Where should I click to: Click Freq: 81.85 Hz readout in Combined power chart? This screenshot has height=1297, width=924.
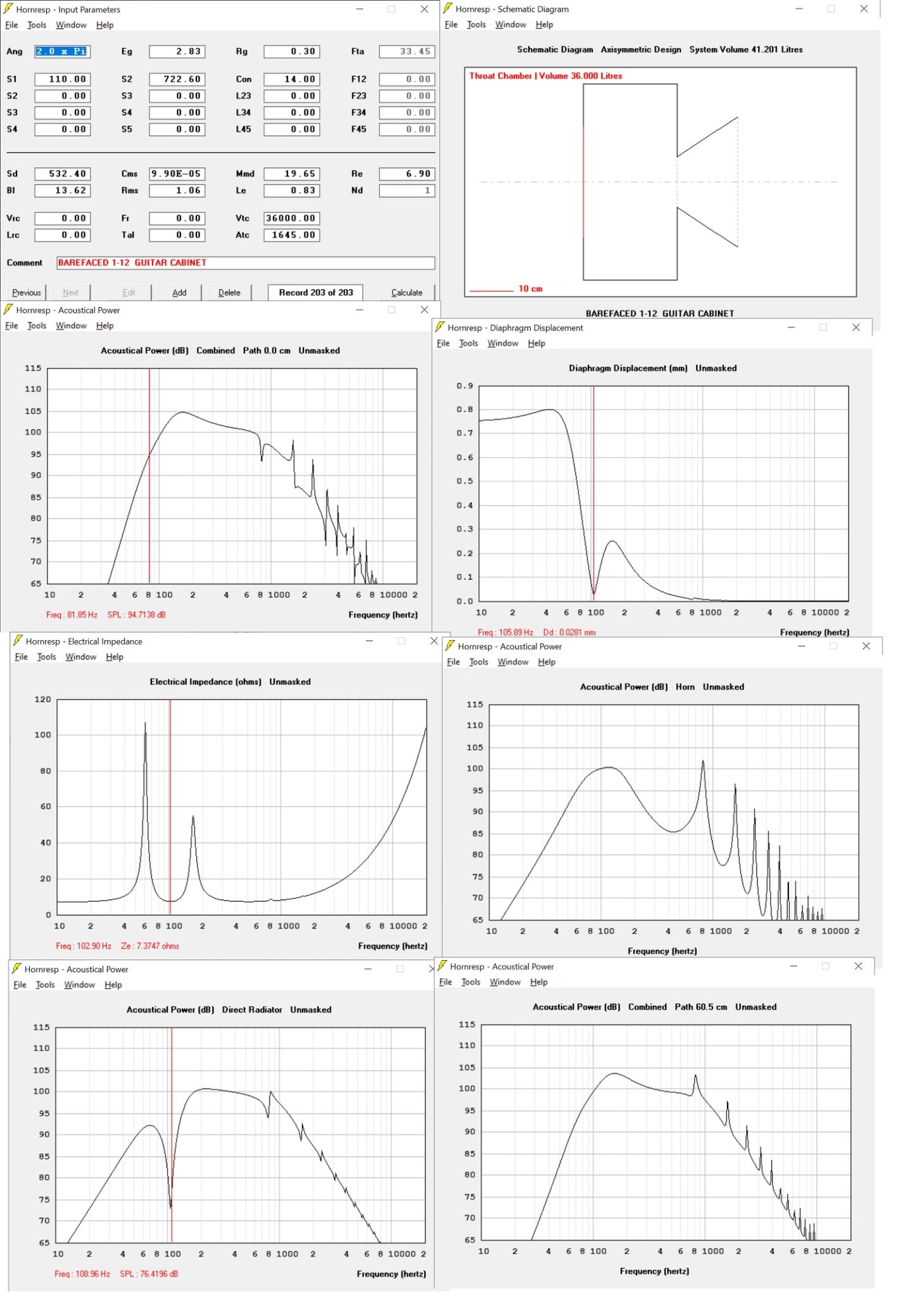(72, 614)
